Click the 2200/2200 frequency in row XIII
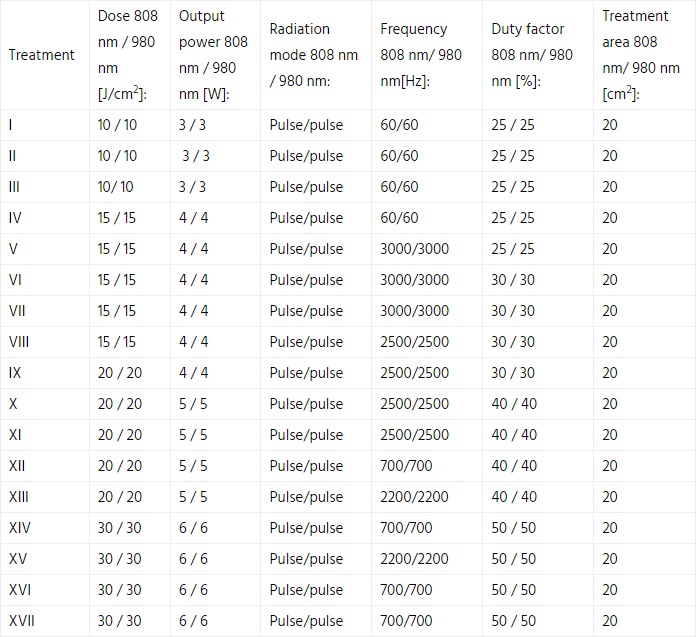Screen dimensions: 696x637 (415, 497)
